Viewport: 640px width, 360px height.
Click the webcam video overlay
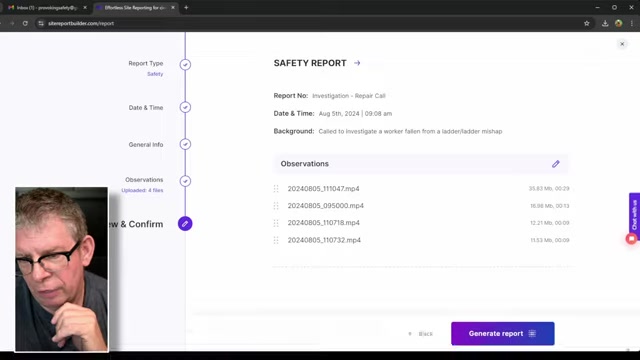pyautogui.click(x=62, y=269)
